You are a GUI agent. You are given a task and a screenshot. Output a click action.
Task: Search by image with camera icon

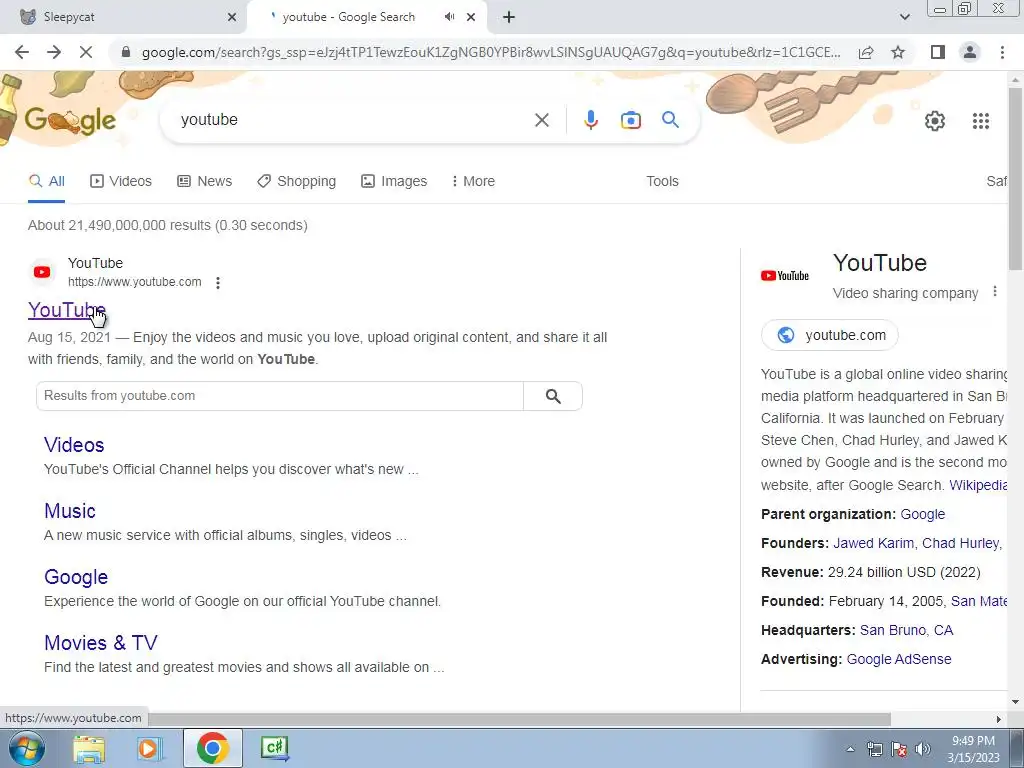630,120
